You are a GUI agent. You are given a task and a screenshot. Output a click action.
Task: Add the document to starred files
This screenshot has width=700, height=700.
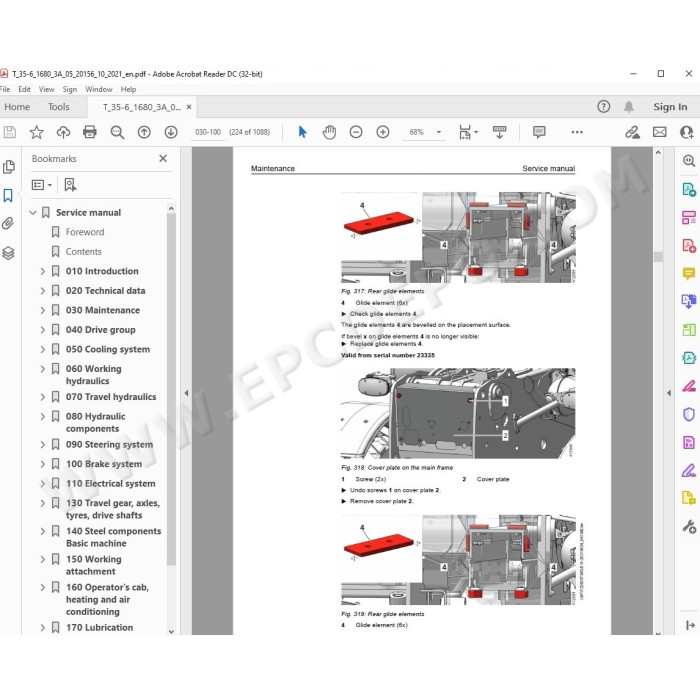[37, 132]
